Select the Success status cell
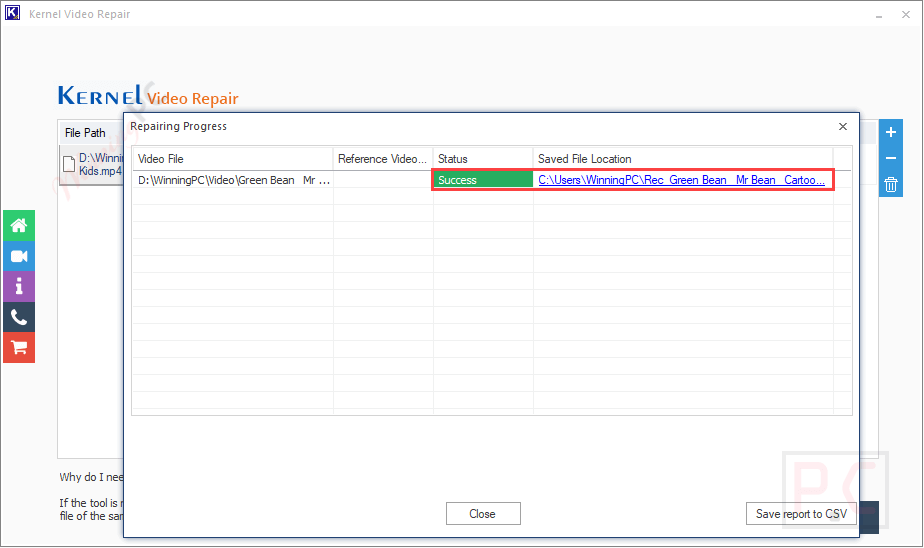Screen dimensions: 924x548 (483, 180)
